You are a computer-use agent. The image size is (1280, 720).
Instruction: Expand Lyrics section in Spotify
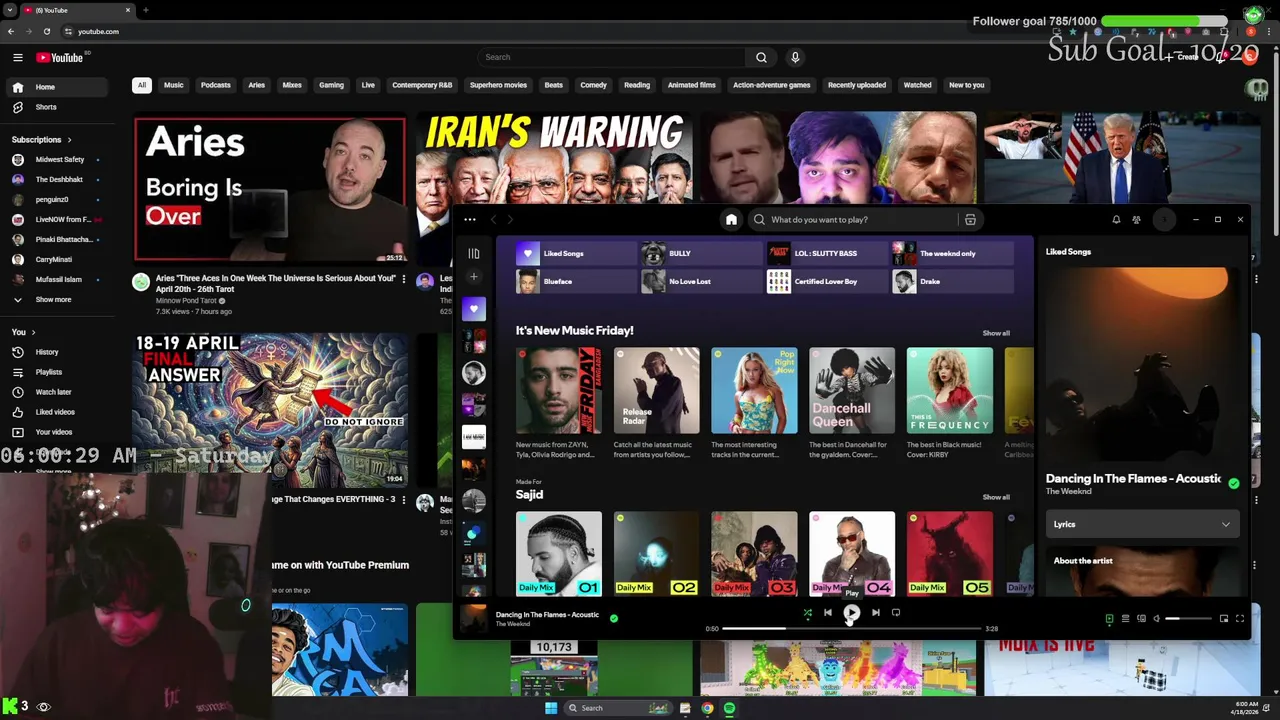pos(1142,524)
